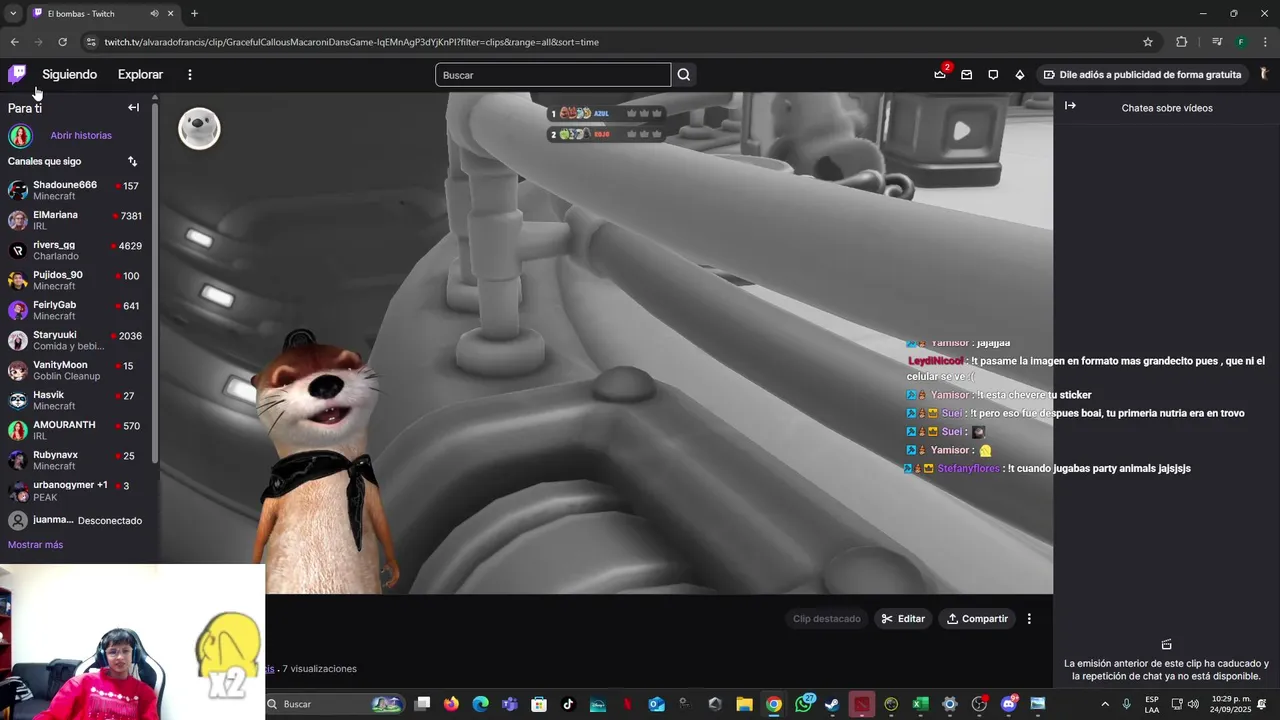Click the get Bits diamond icon
The image size is (1280, 720).
coord(1020,74)
